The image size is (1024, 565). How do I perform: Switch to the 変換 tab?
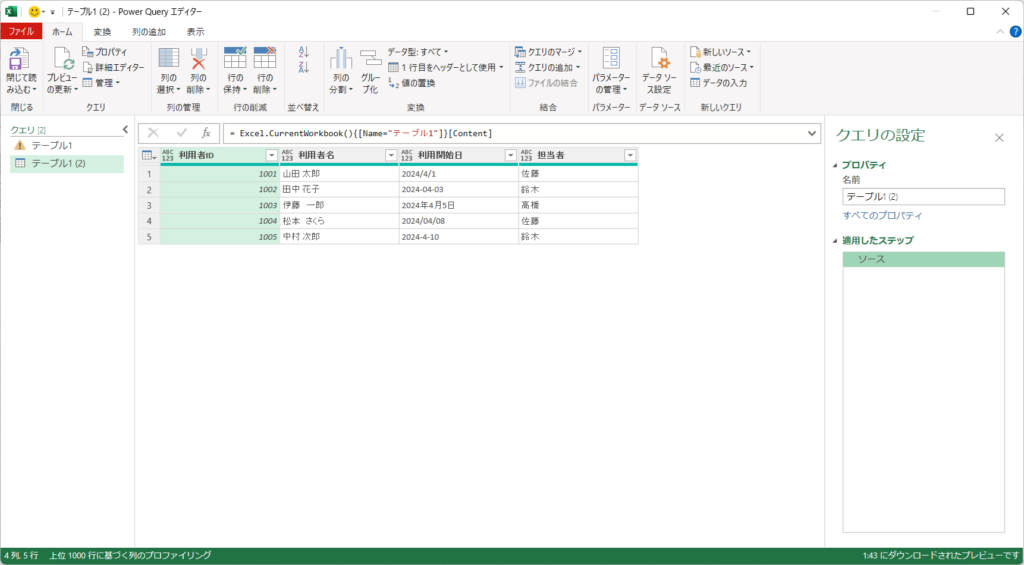pyautogui.click(x=102, y=31)
